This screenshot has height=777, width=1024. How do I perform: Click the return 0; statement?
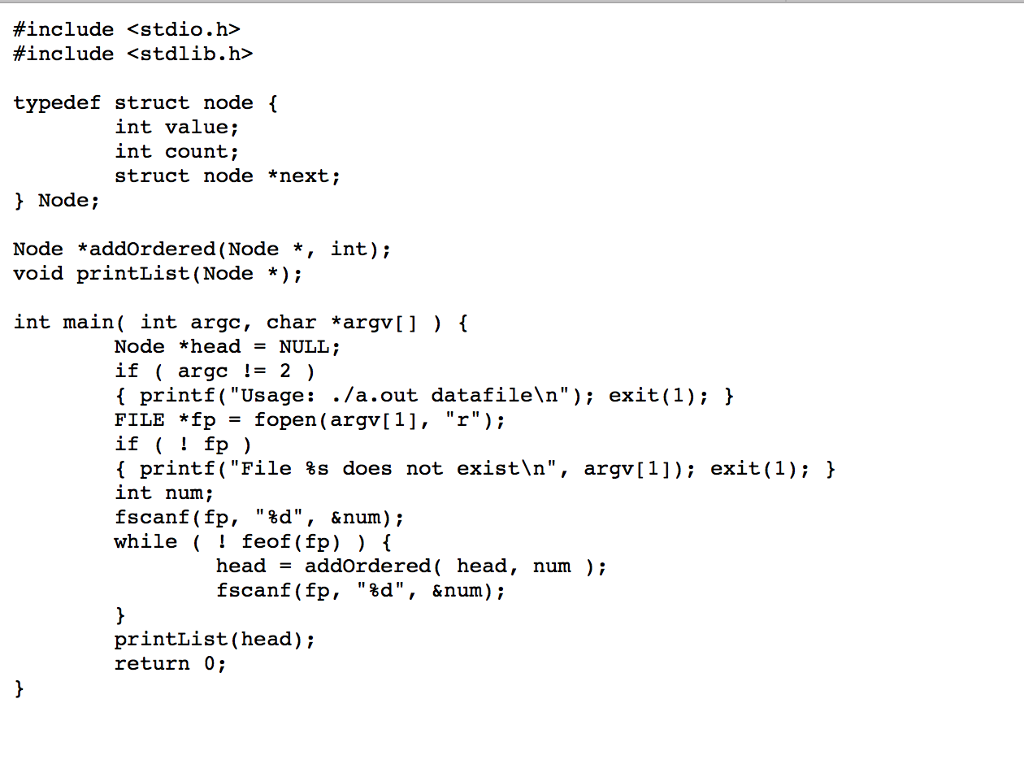point(170,664)
